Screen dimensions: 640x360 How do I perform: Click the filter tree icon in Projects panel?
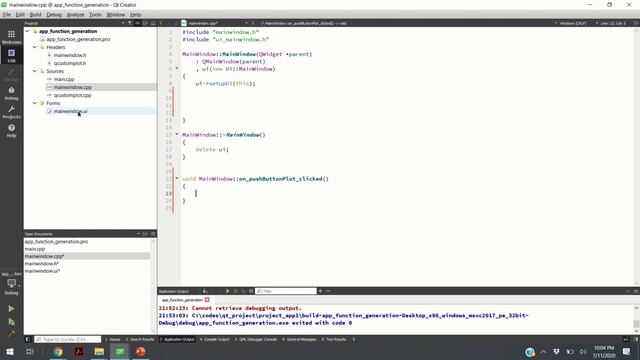(x=130, y=23)
